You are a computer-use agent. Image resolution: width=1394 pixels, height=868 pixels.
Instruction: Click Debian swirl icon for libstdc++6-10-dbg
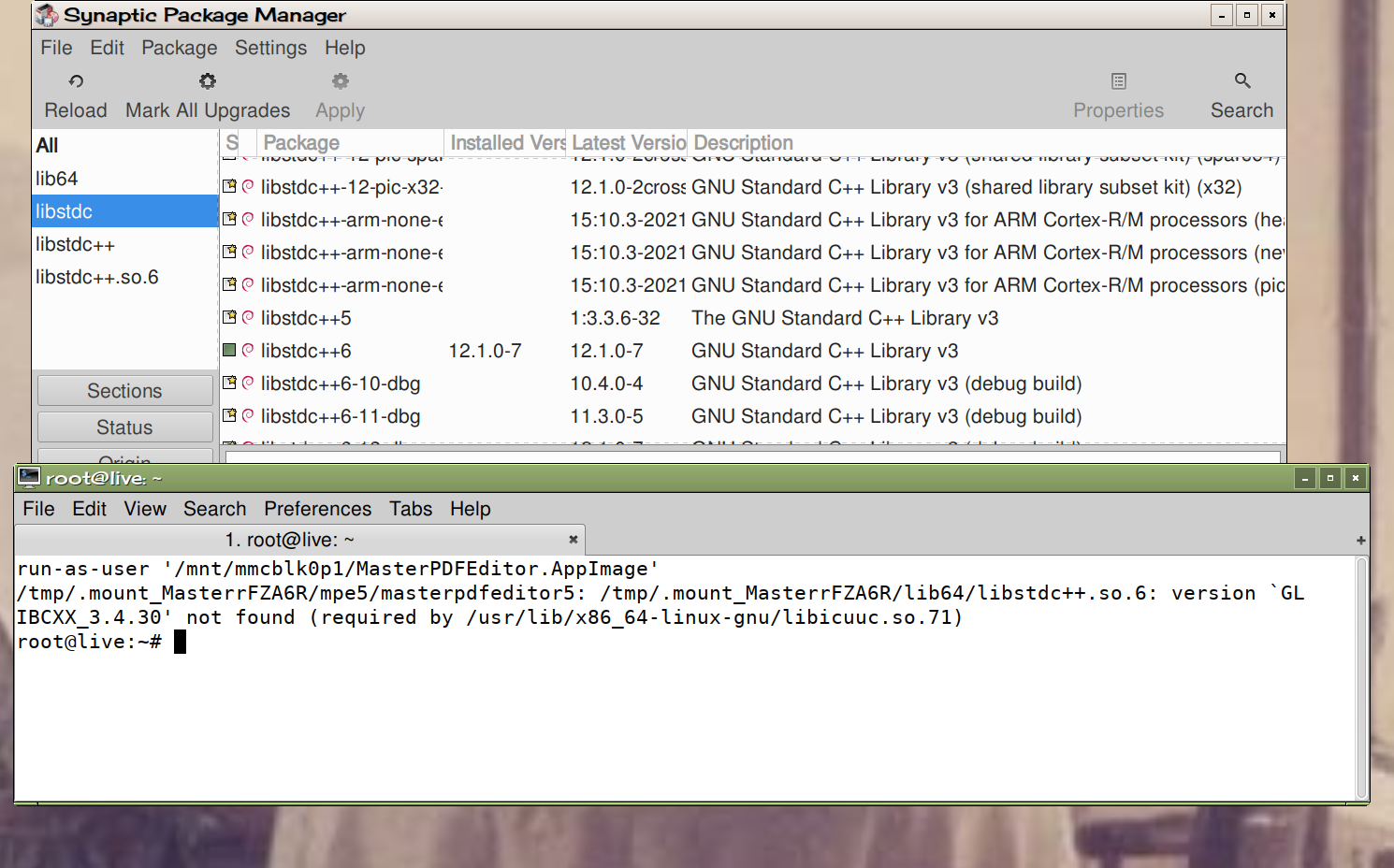(x=248, y=383)
